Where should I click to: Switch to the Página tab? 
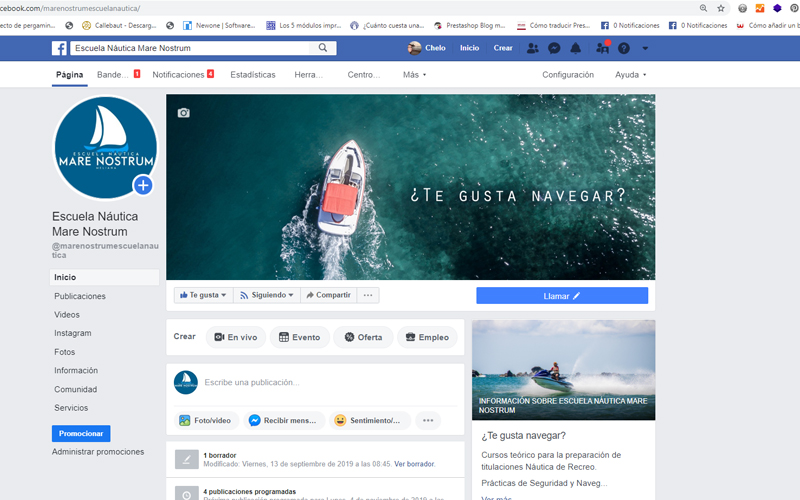(x=69, y=74)
